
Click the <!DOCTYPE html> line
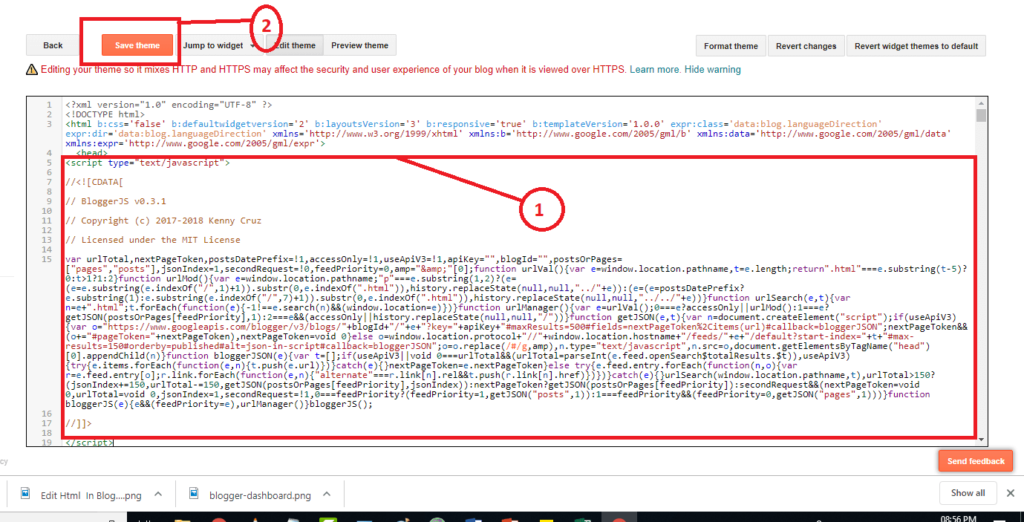click(104, 114)
